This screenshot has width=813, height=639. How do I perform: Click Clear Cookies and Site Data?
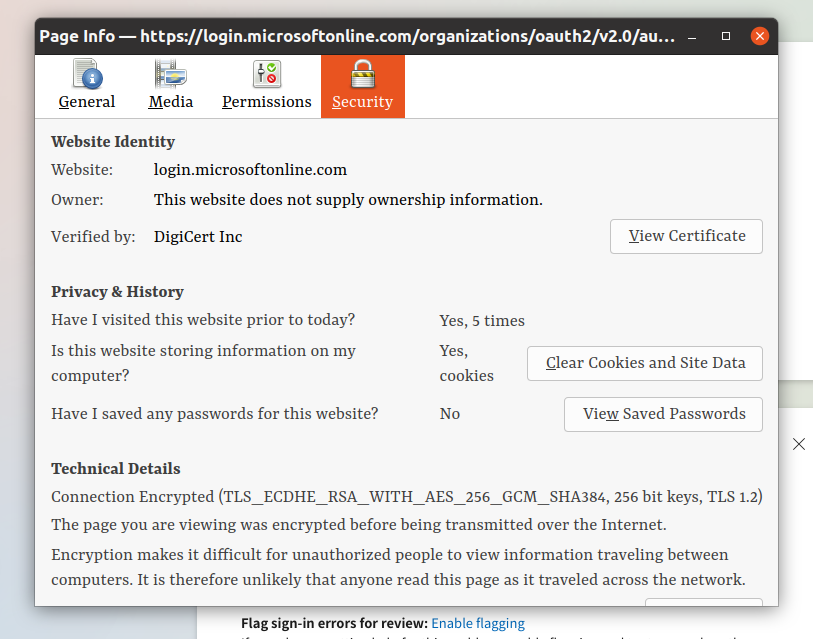coord(645,363)
